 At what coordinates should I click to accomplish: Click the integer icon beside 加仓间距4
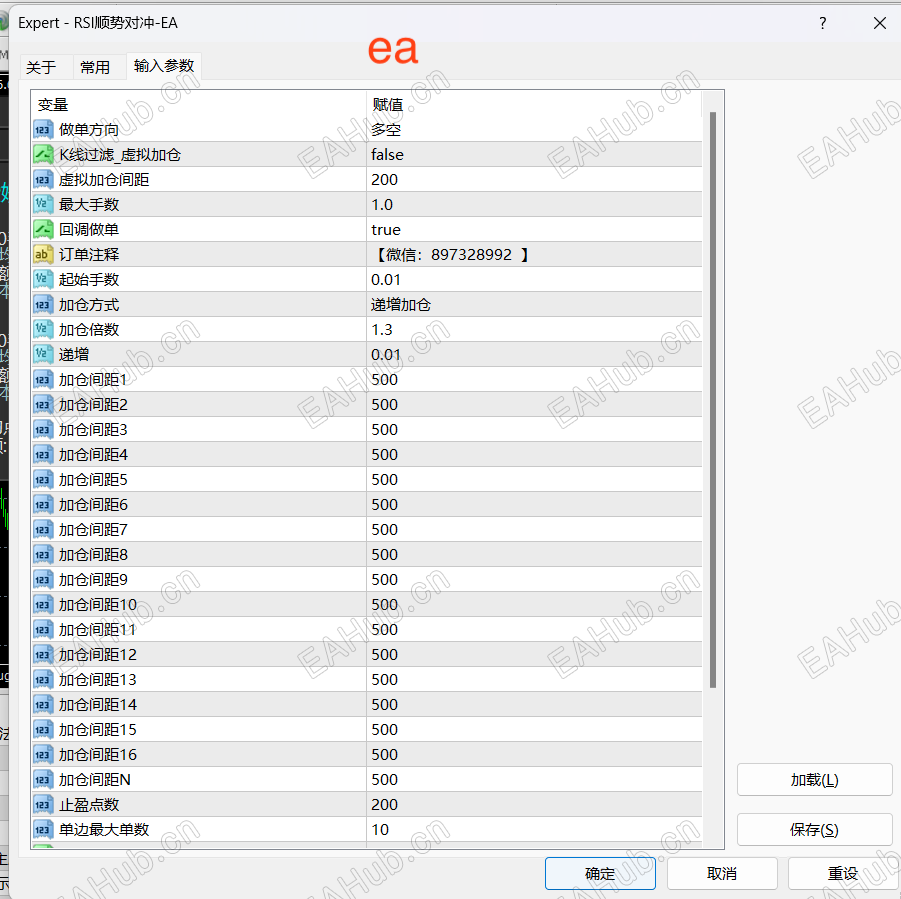point(43,454)
